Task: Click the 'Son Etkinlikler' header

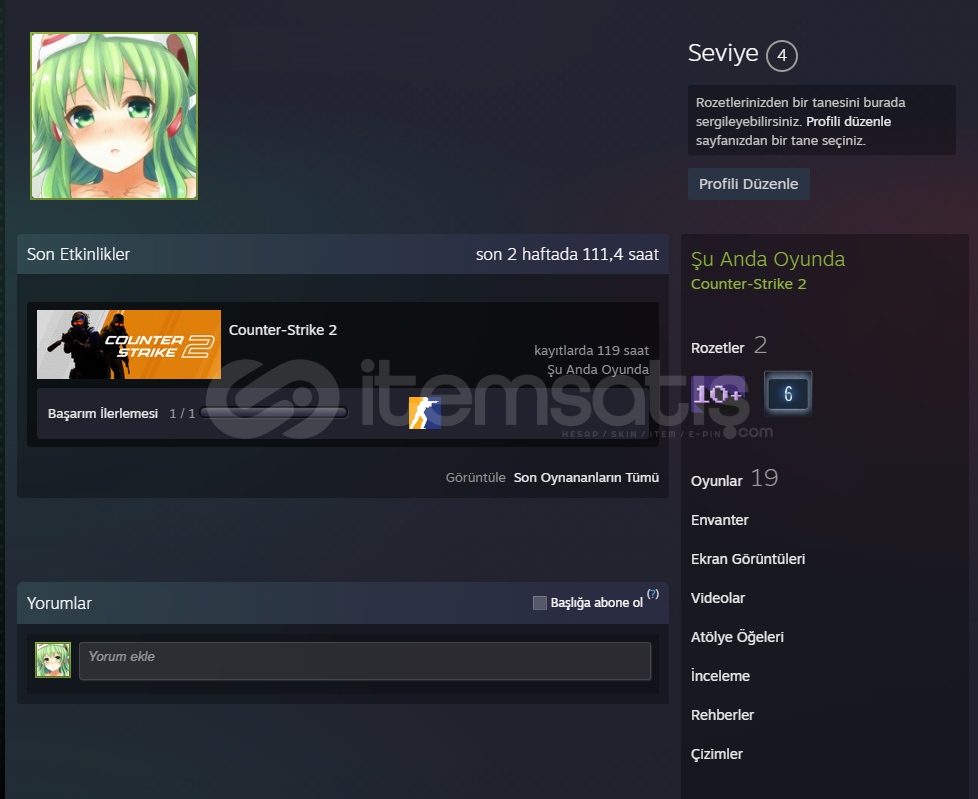Action: click(78, 254)
